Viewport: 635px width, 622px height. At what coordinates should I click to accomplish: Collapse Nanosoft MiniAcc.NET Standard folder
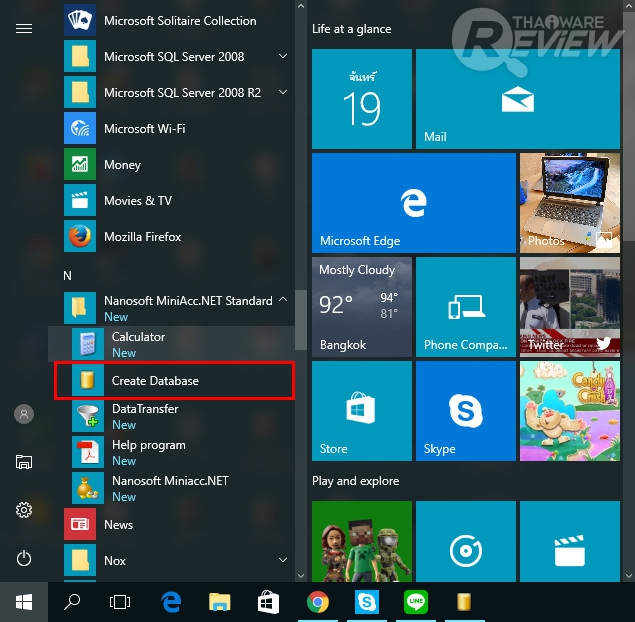283,300
